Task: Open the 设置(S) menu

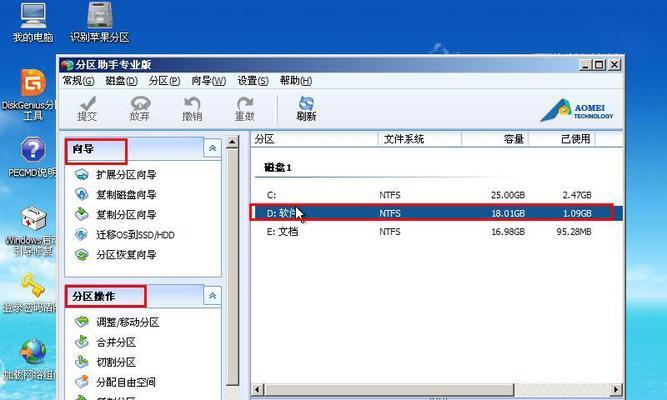Action: (x=253, y=80)
